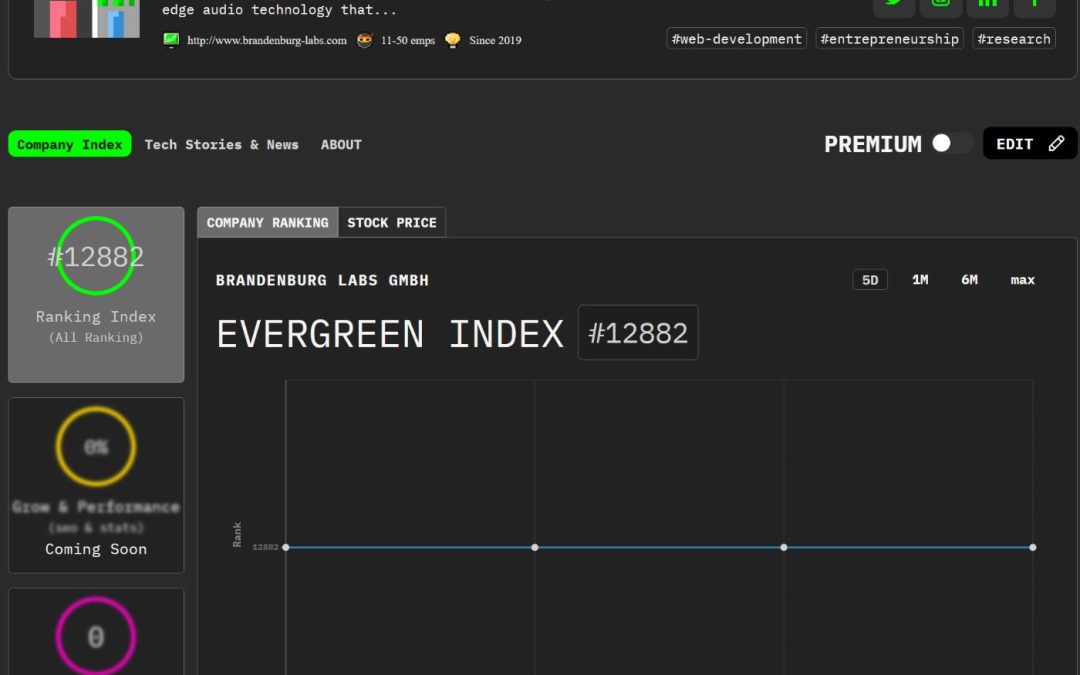Click the company logo thumbnail
This screenshot has height=675, width=1080.
coord(87,19)
